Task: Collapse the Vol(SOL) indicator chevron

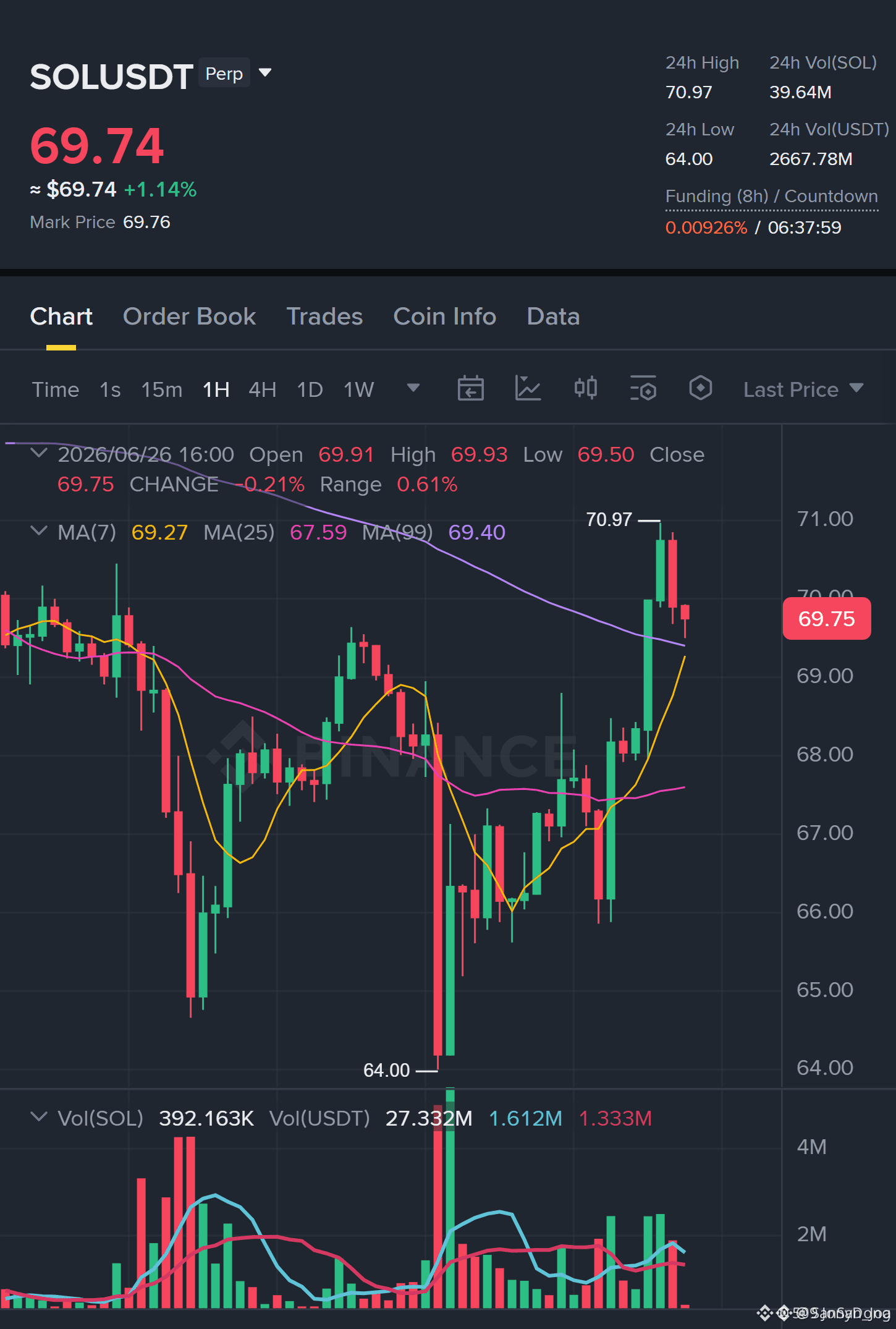Action: click(39, 1118)
